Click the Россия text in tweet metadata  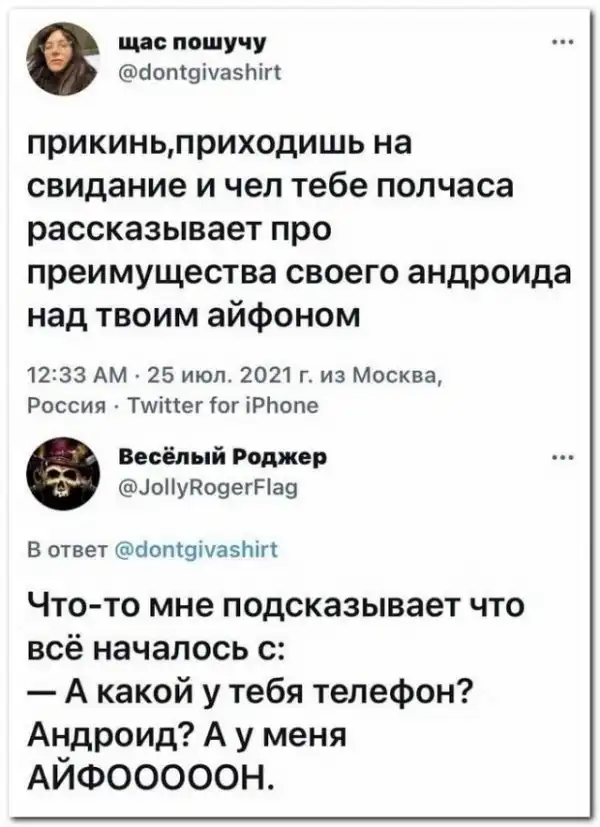point(63,405)
